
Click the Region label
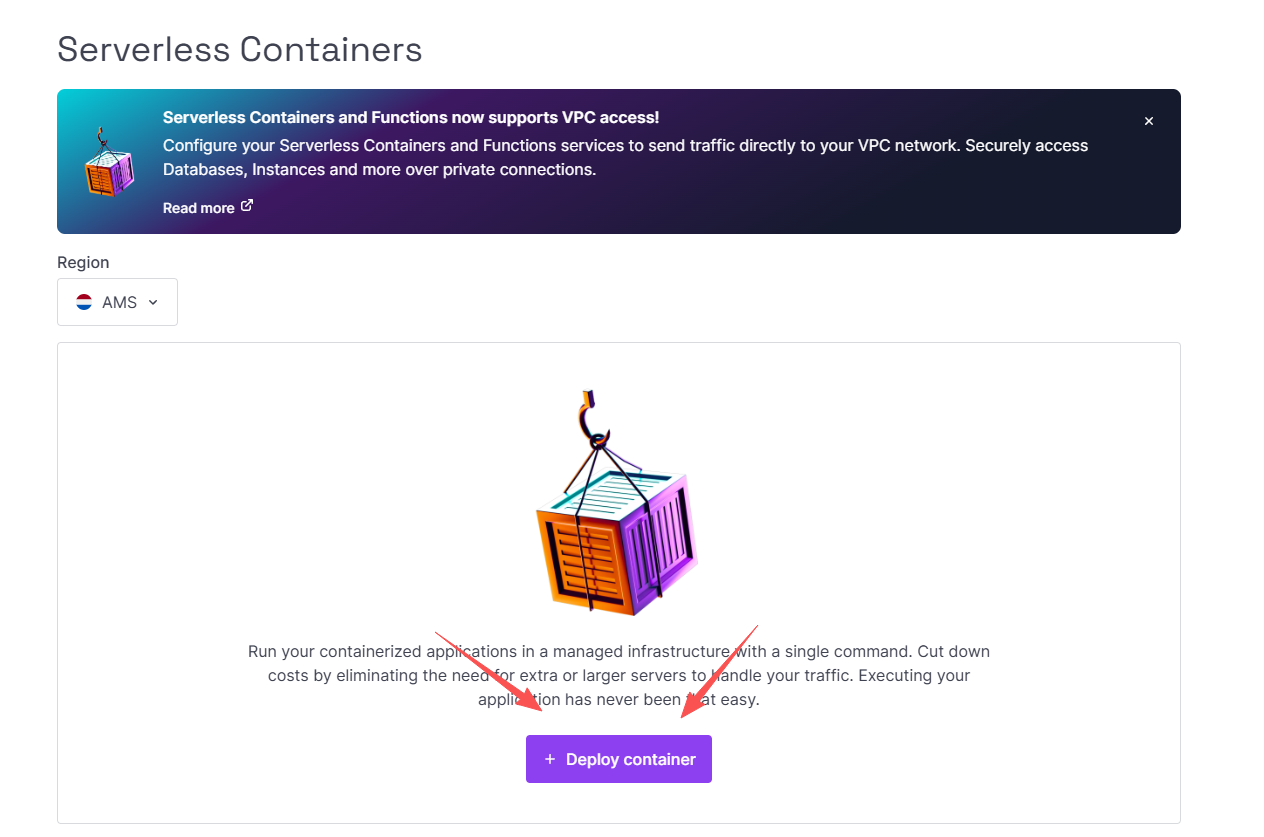tap(83, 262)
